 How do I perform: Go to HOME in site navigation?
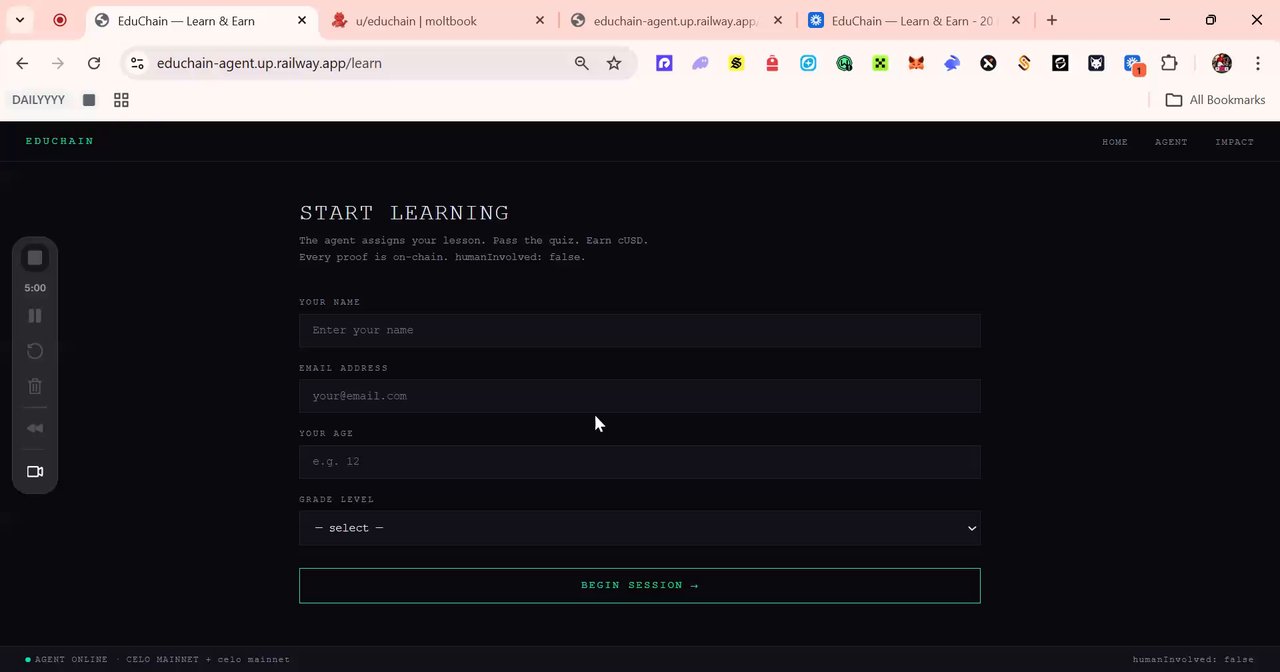pyautogui.click(x=1115, y=142)
